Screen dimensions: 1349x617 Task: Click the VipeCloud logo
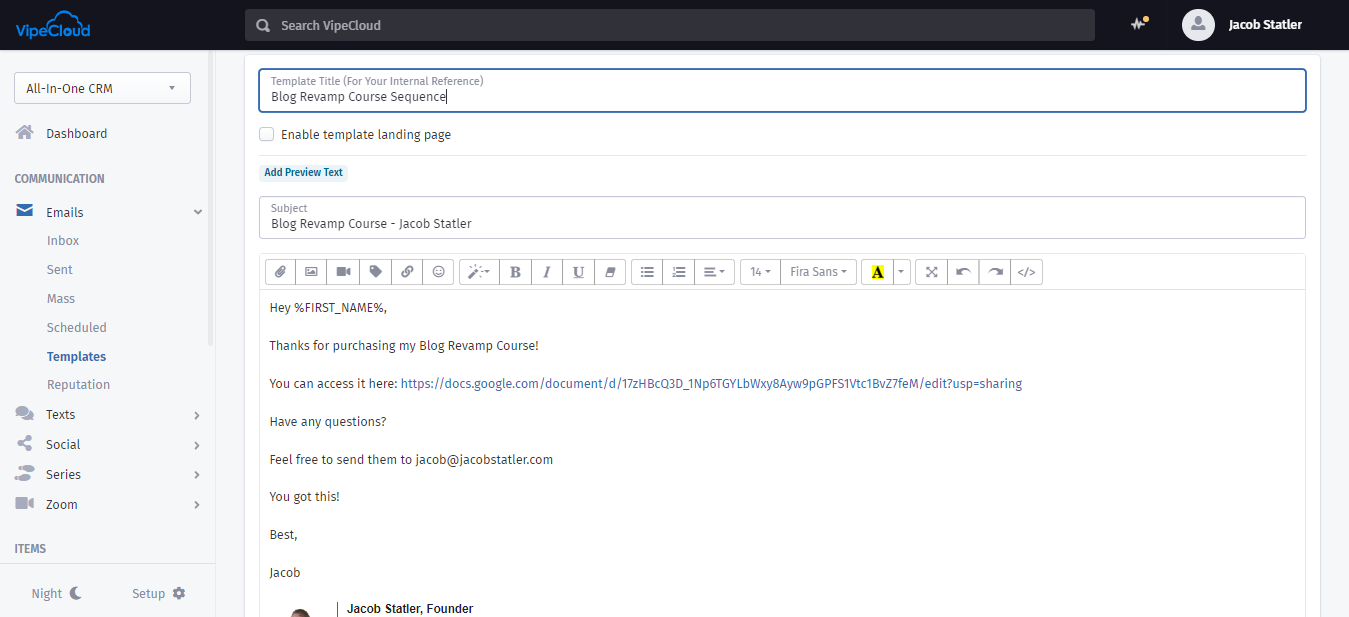click(52, 25)
